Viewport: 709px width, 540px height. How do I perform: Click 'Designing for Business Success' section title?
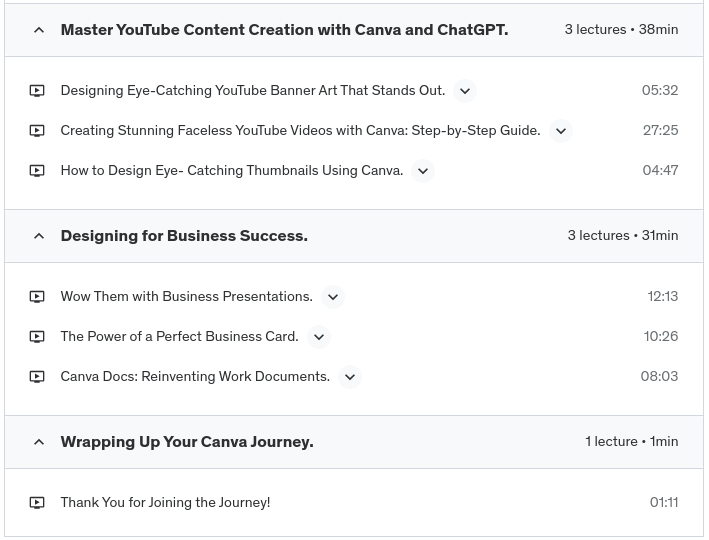pyautogui.click(x=184, y=236)
